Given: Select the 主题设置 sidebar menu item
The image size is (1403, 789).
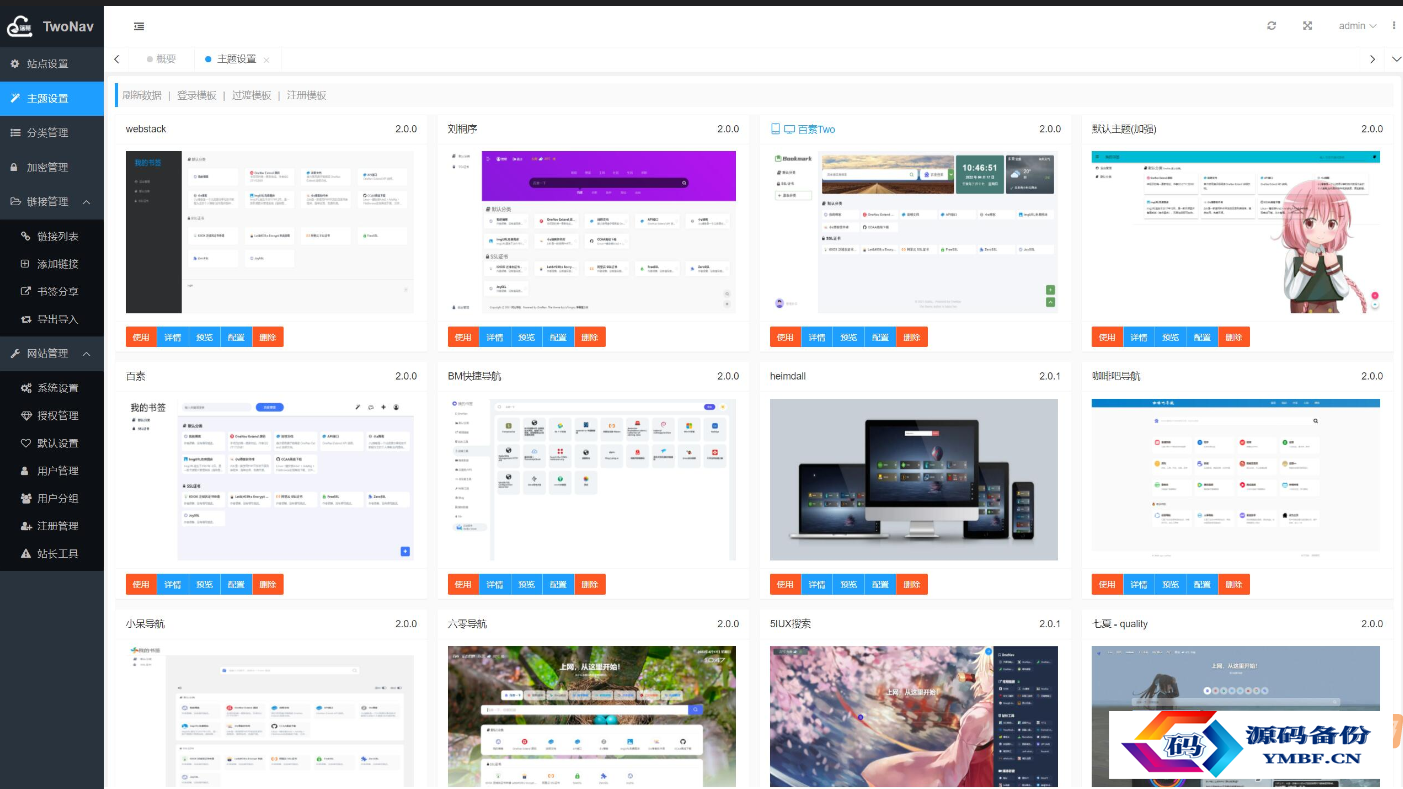Looking at the screenshot, I should 52,98.
